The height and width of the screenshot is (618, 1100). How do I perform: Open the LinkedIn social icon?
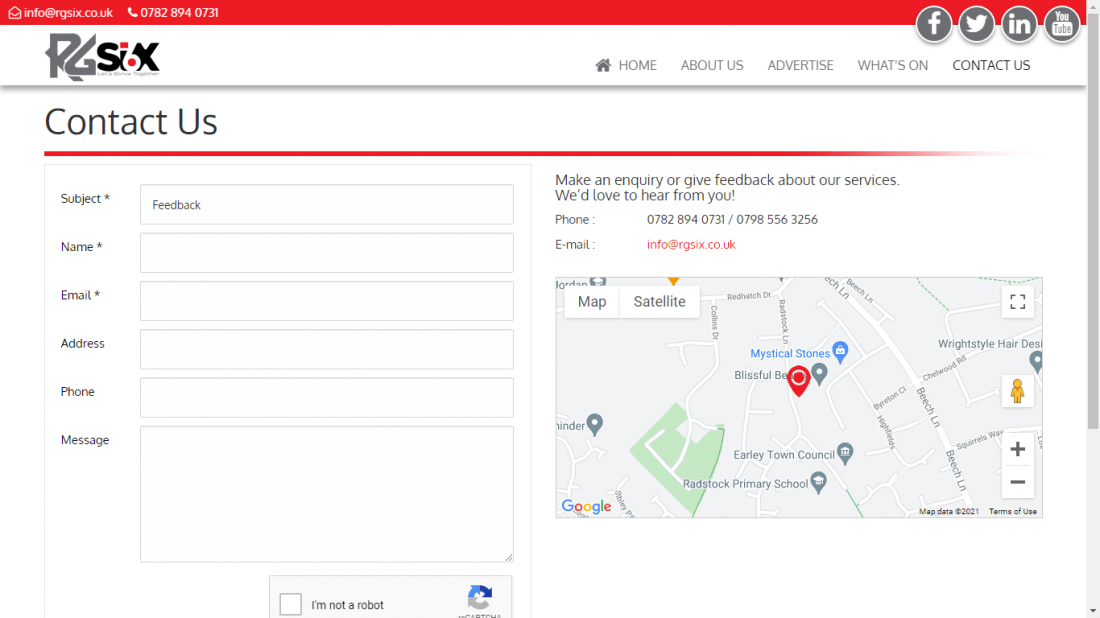1019,25
